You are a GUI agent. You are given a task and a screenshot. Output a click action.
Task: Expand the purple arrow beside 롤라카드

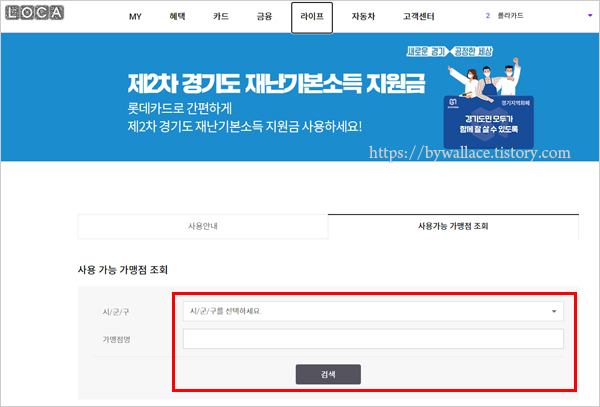click(x=590, y=16)
